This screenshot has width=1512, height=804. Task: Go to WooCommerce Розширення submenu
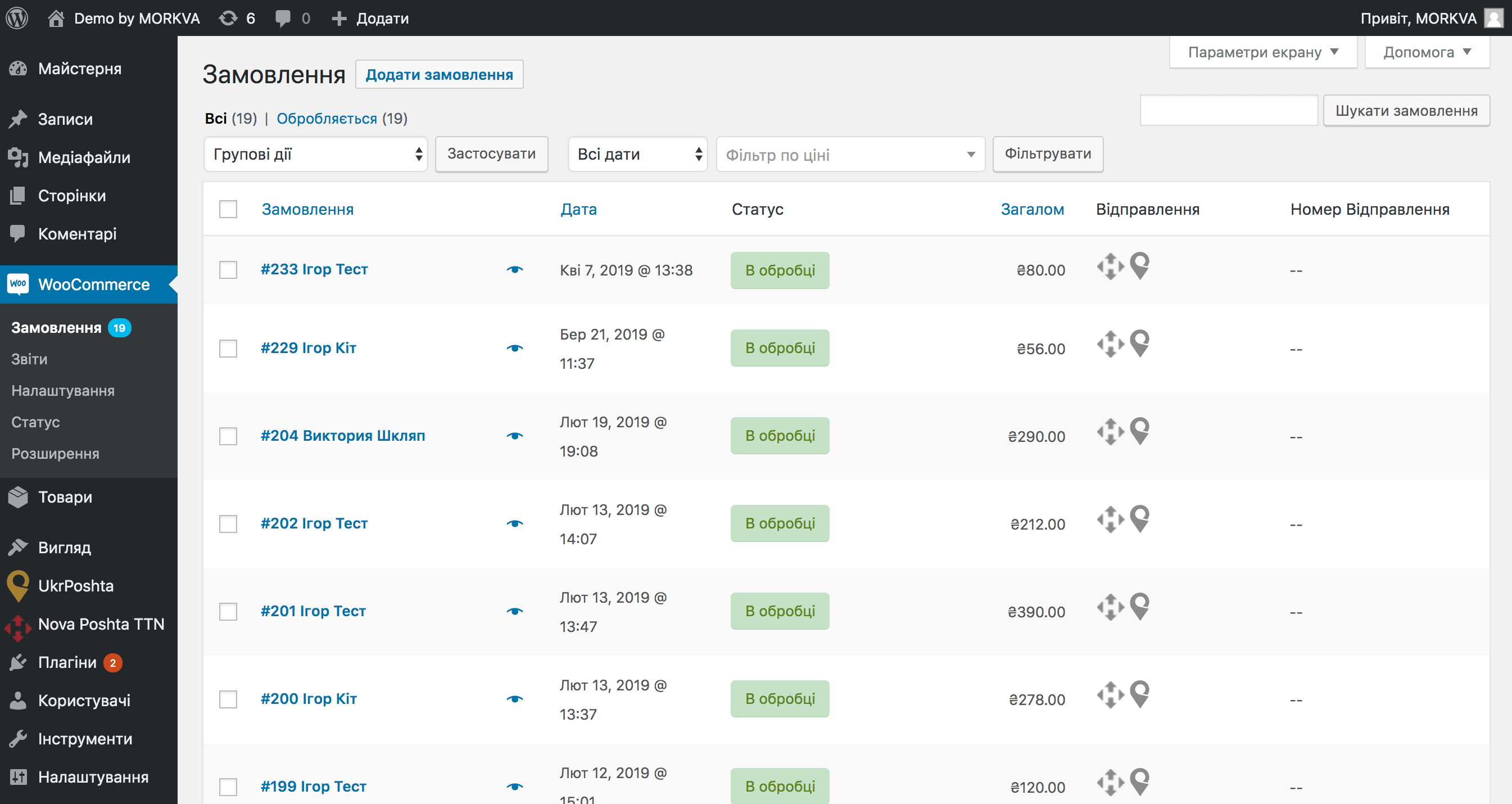[55, 453]
